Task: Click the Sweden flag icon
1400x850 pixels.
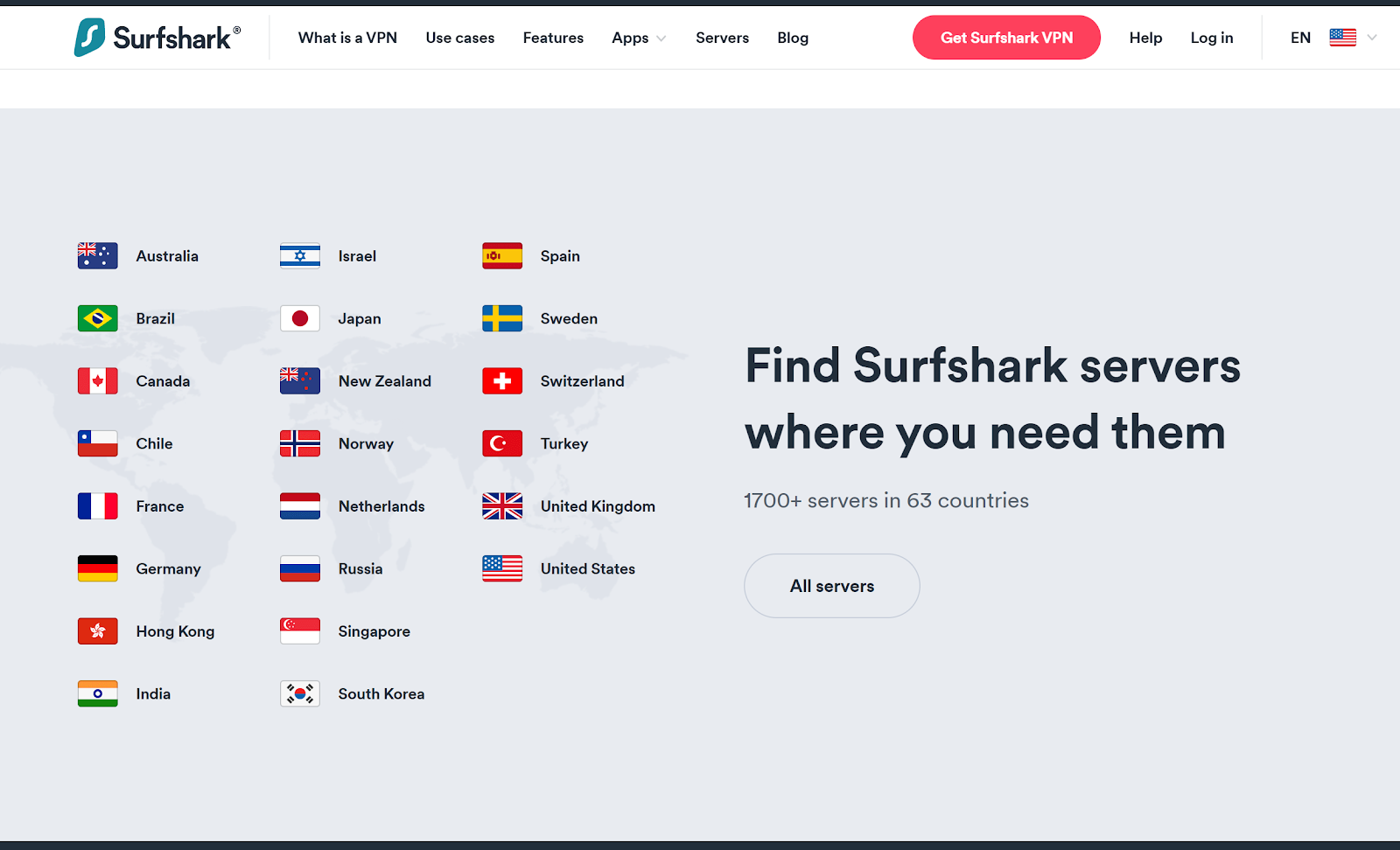Action: [x=502, y=318]
